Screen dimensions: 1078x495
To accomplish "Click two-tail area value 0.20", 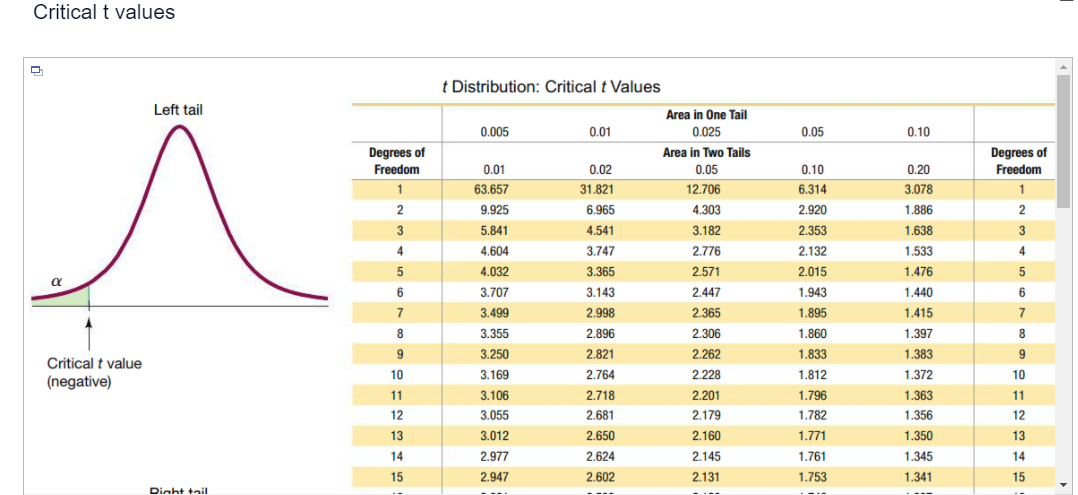I will [918, 170].
